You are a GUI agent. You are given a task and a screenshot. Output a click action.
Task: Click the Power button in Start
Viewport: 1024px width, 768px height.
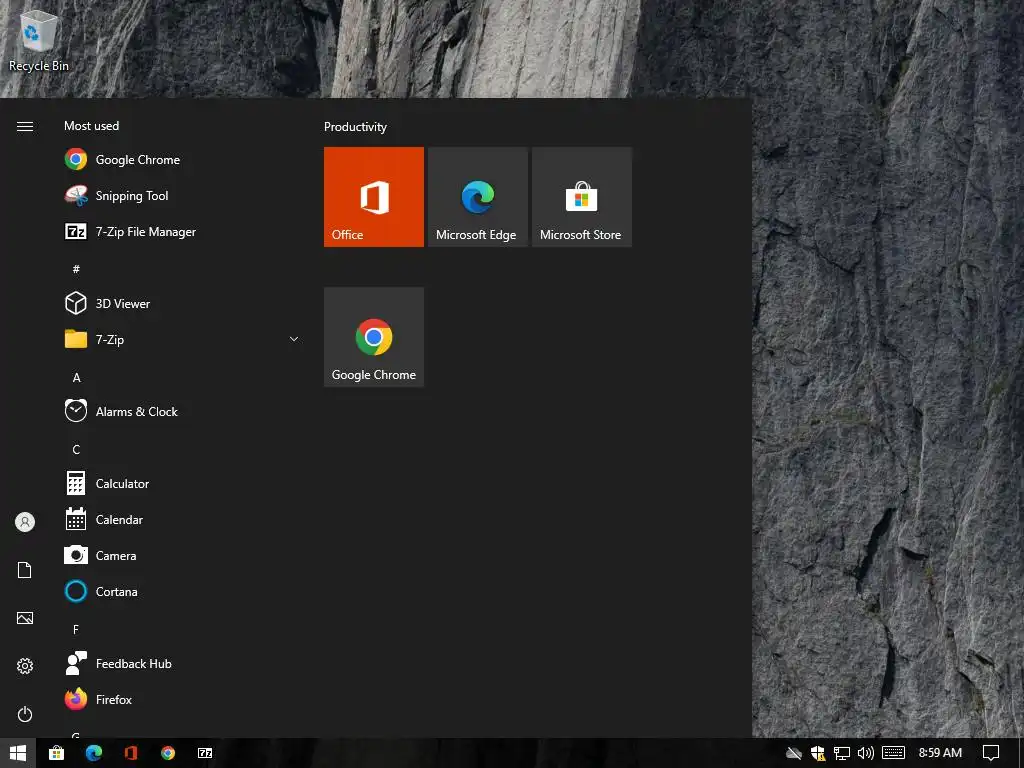tap(25, 714)
